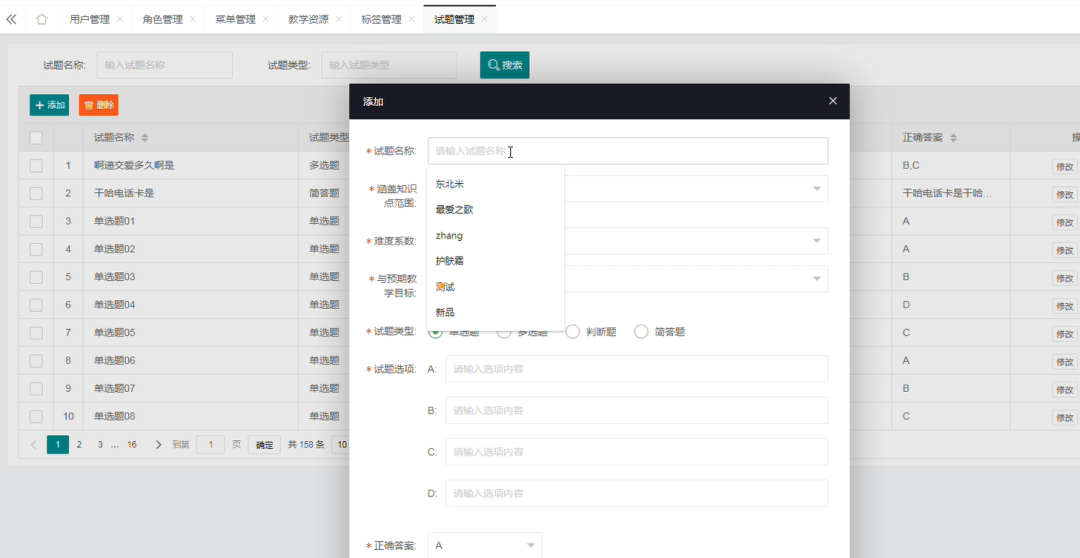Screen dimensions: 1080x558
Task: Close the 试题管理 tab
Action: (484, 19)
